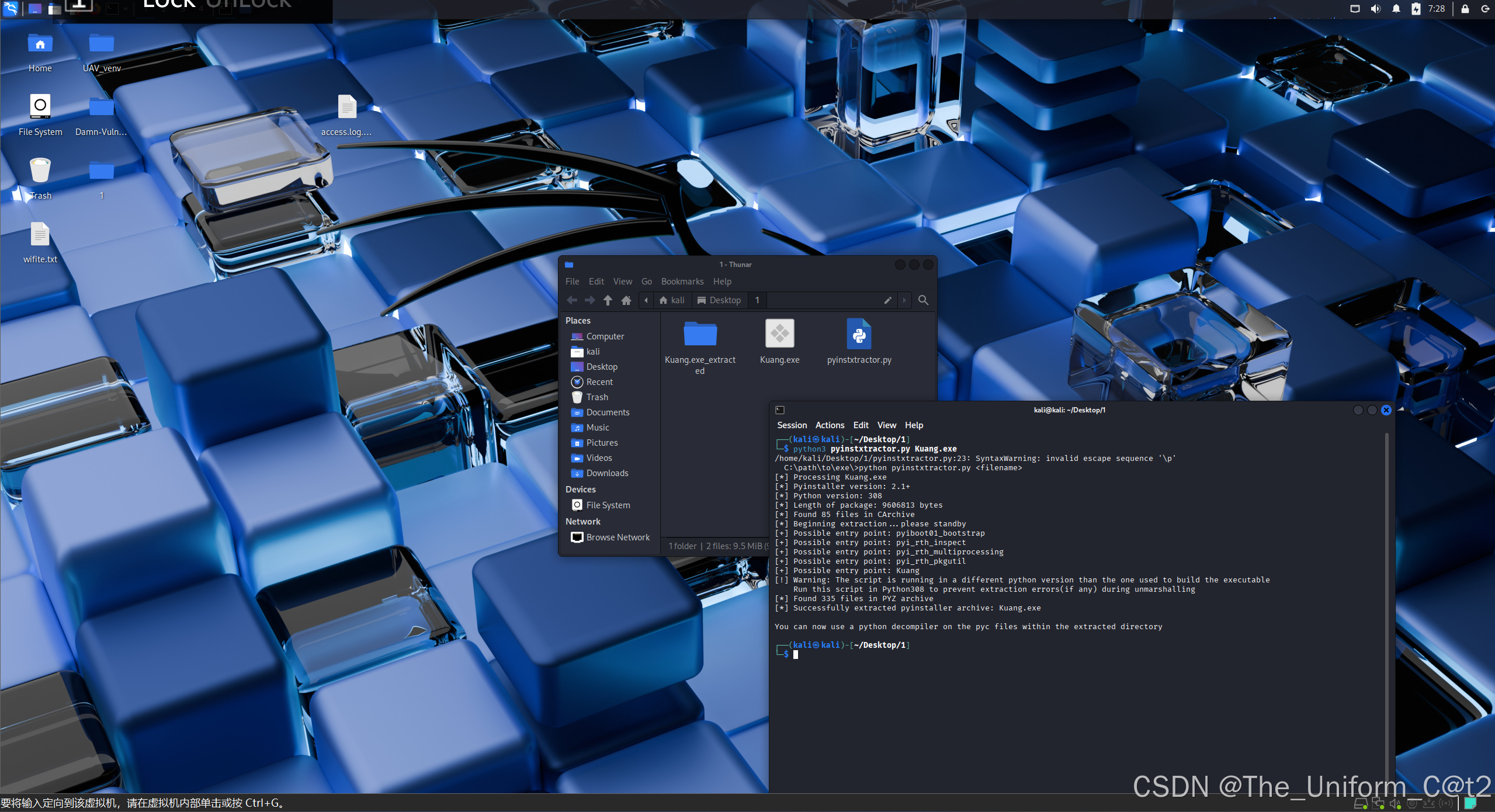Open the Bookmarks menu in Thunar
This screenshot has height=812, width=1495.
coord(682,282)
